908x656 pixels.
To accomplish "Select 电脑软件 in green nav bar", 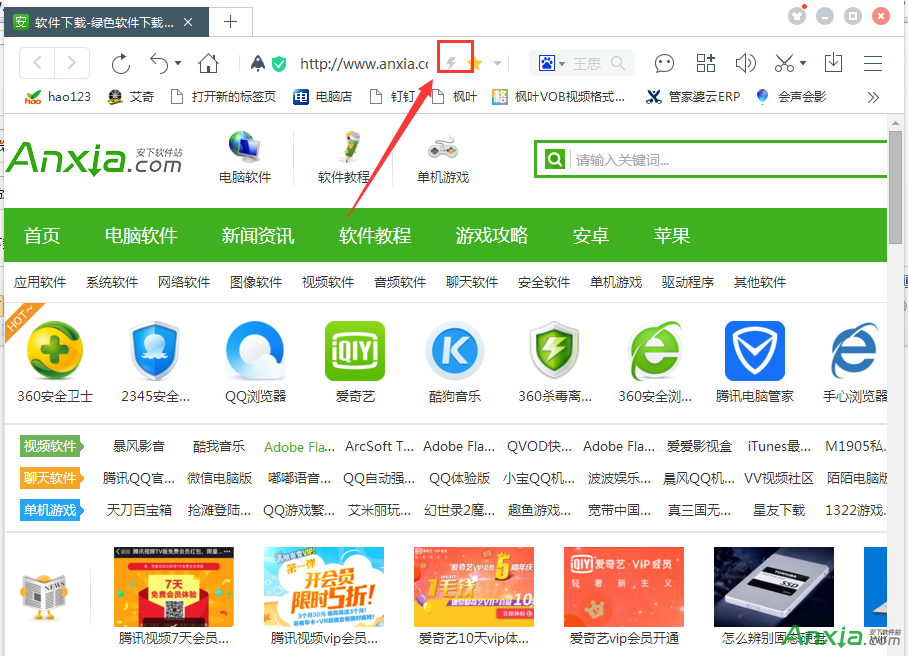I will 141,236.
